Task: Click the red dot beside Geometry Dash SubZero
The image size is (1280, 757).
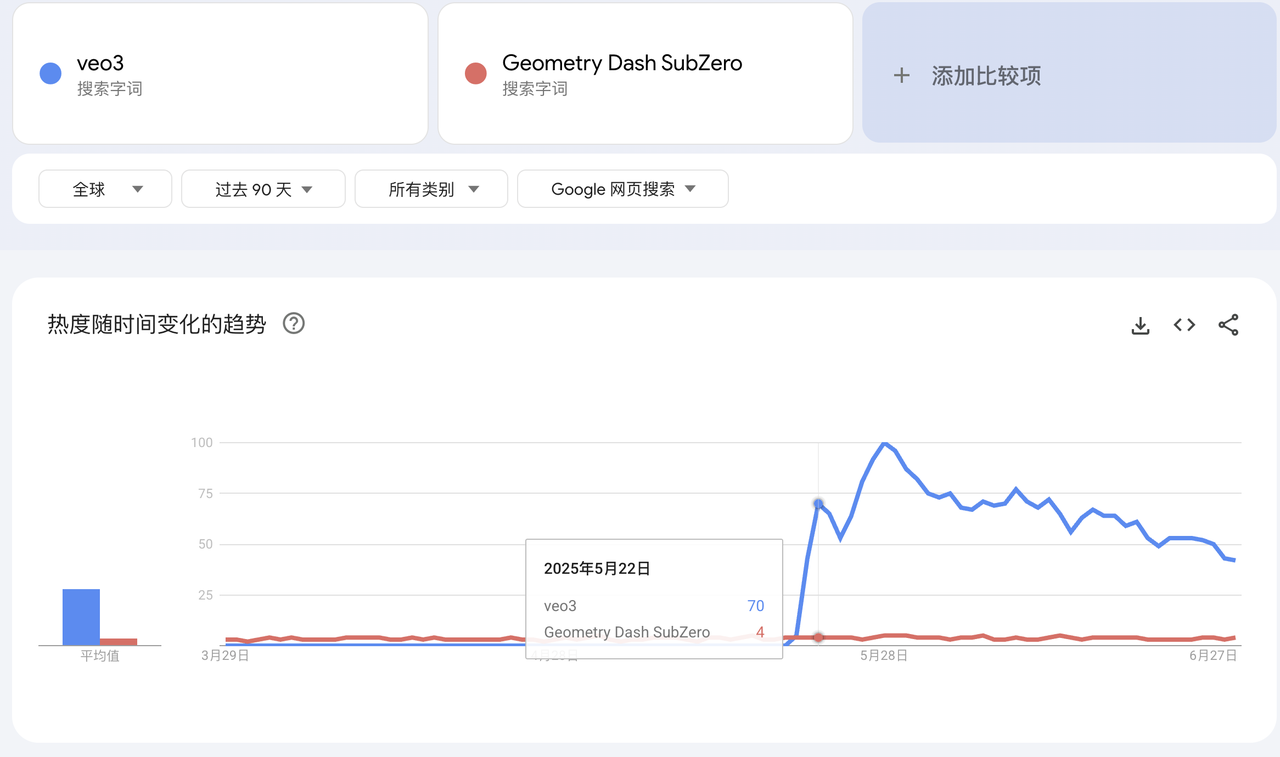Action: tap(476, 74)
